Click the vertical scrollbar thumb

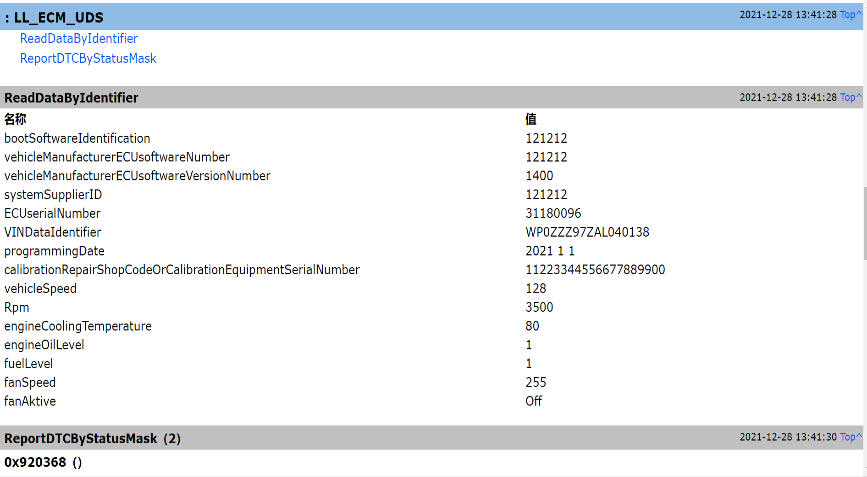[x=865, y=223]
